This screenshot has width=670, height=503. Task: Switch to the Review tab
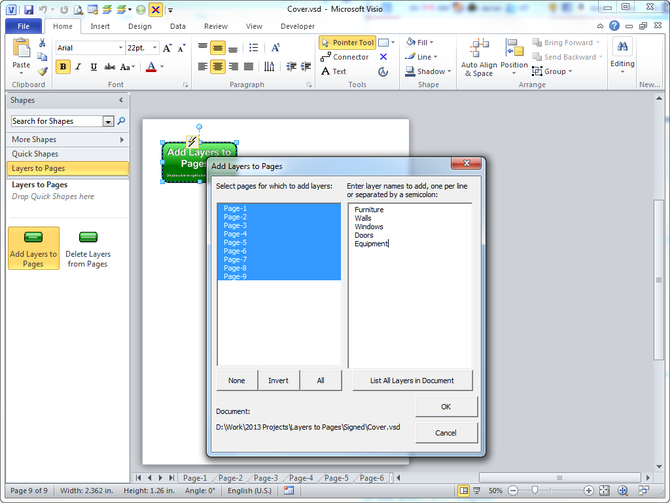[216, 26]
